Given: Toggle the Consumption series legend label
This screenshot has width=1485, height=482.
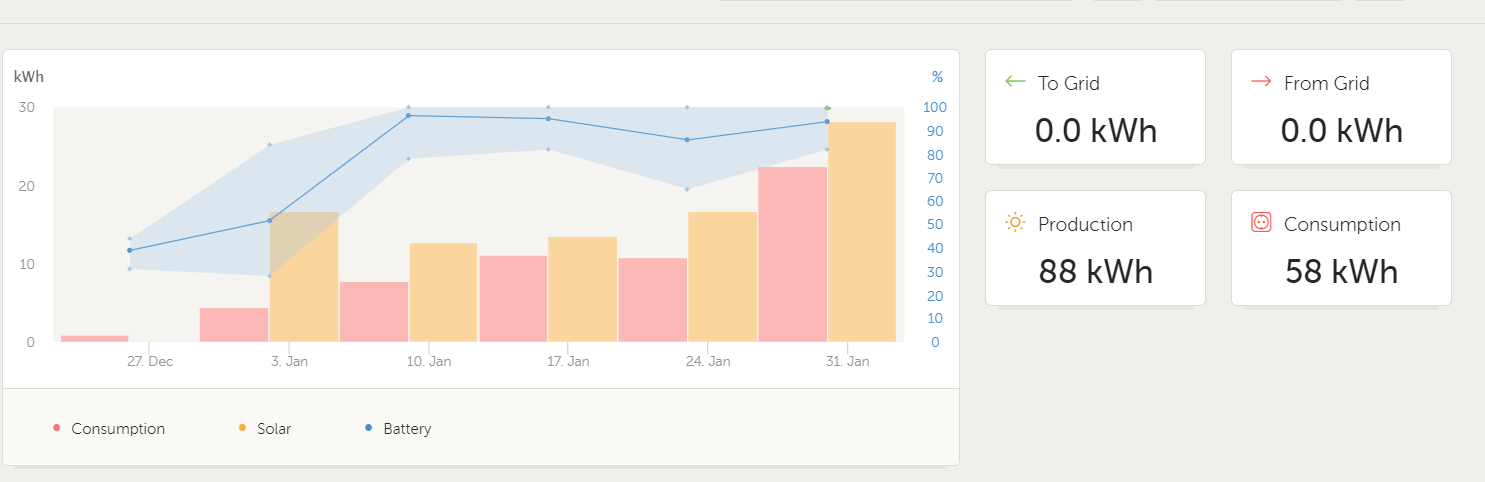Looking at the screenshot, I should pos(118,429).
